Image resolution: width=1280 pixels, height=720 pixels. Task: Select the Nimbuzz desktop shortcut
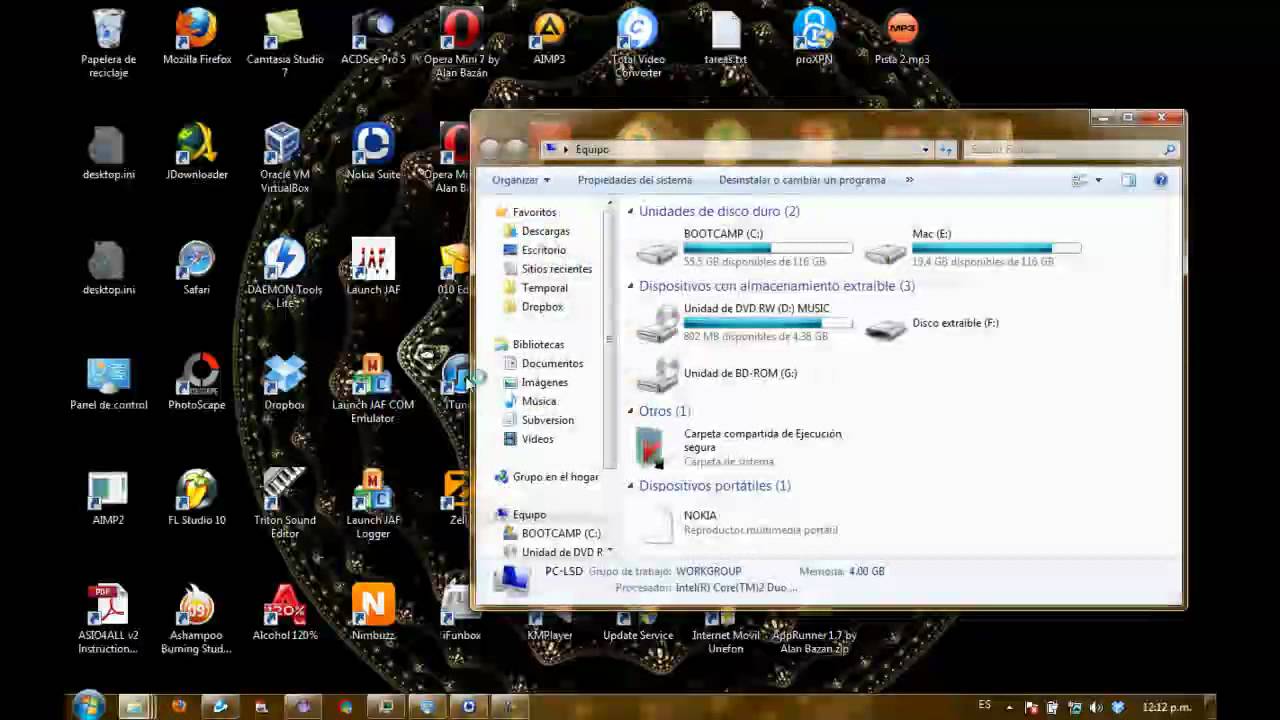373,613
